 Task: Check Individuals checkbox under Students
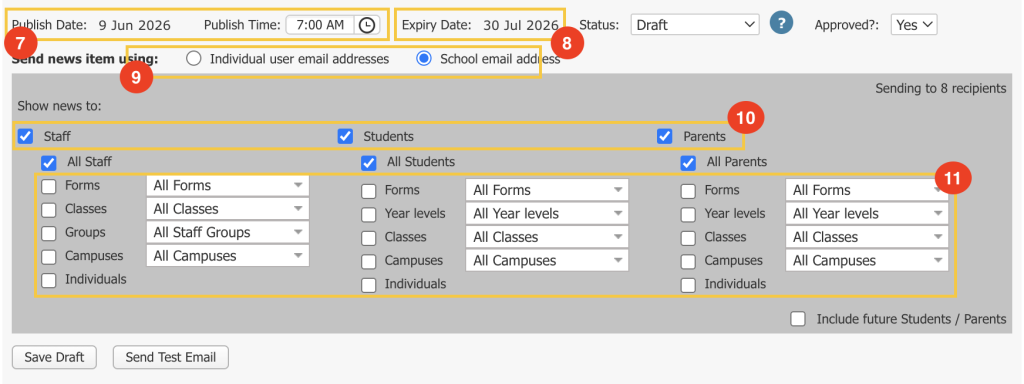[369, 285]
